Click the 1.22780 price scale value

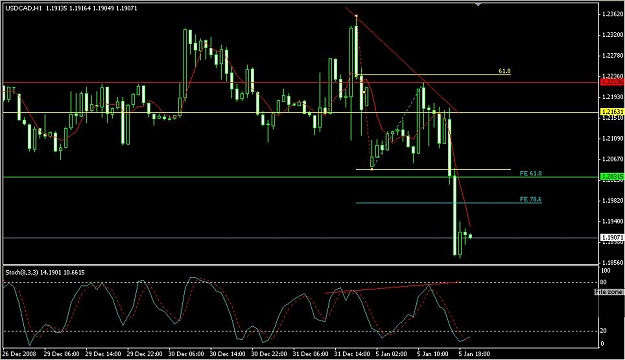tap(612, 55)
